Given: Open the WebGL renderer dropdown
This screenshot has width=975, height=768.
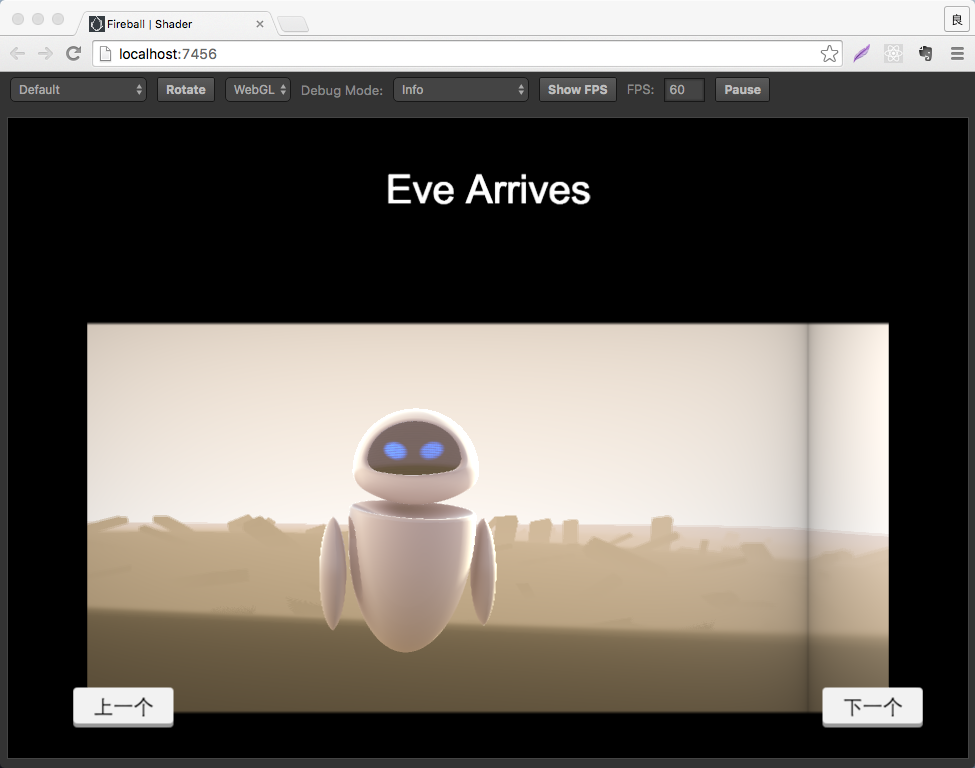Looking at the screenshot, I should (x=257, y=90).
